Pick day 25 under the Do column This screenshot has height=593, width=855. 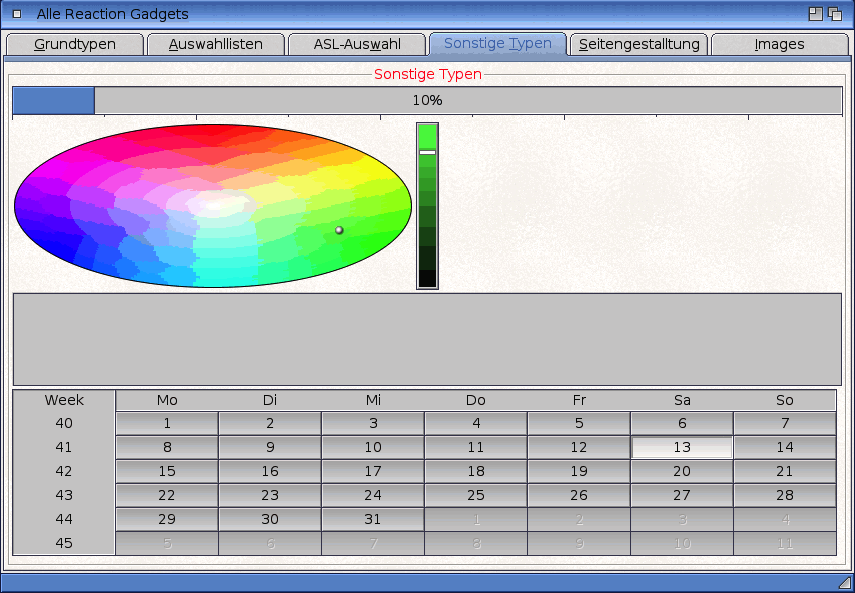(476, 495)
